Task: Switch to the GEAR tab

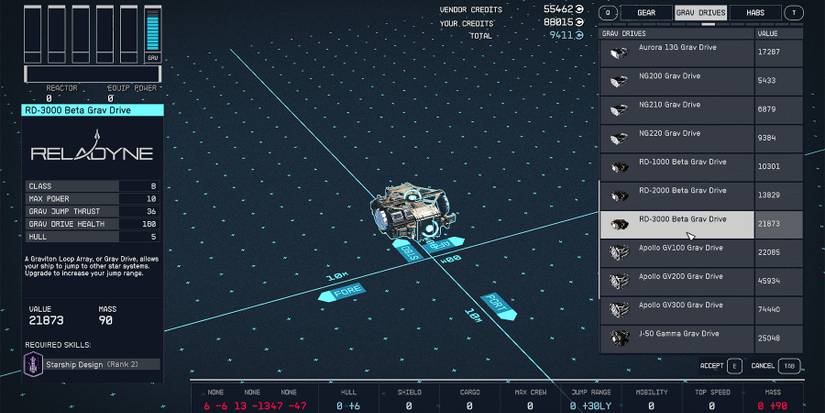Action: (x=646, y=13)
